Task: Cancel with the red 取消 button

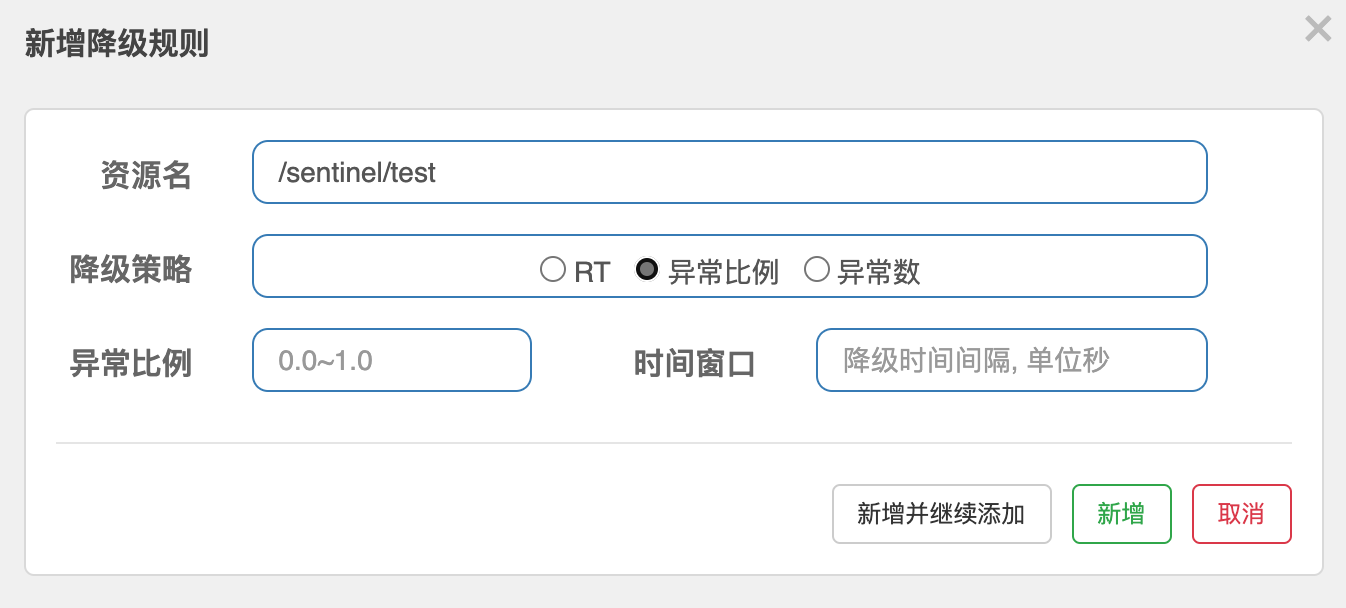Action: point(1241,514)
